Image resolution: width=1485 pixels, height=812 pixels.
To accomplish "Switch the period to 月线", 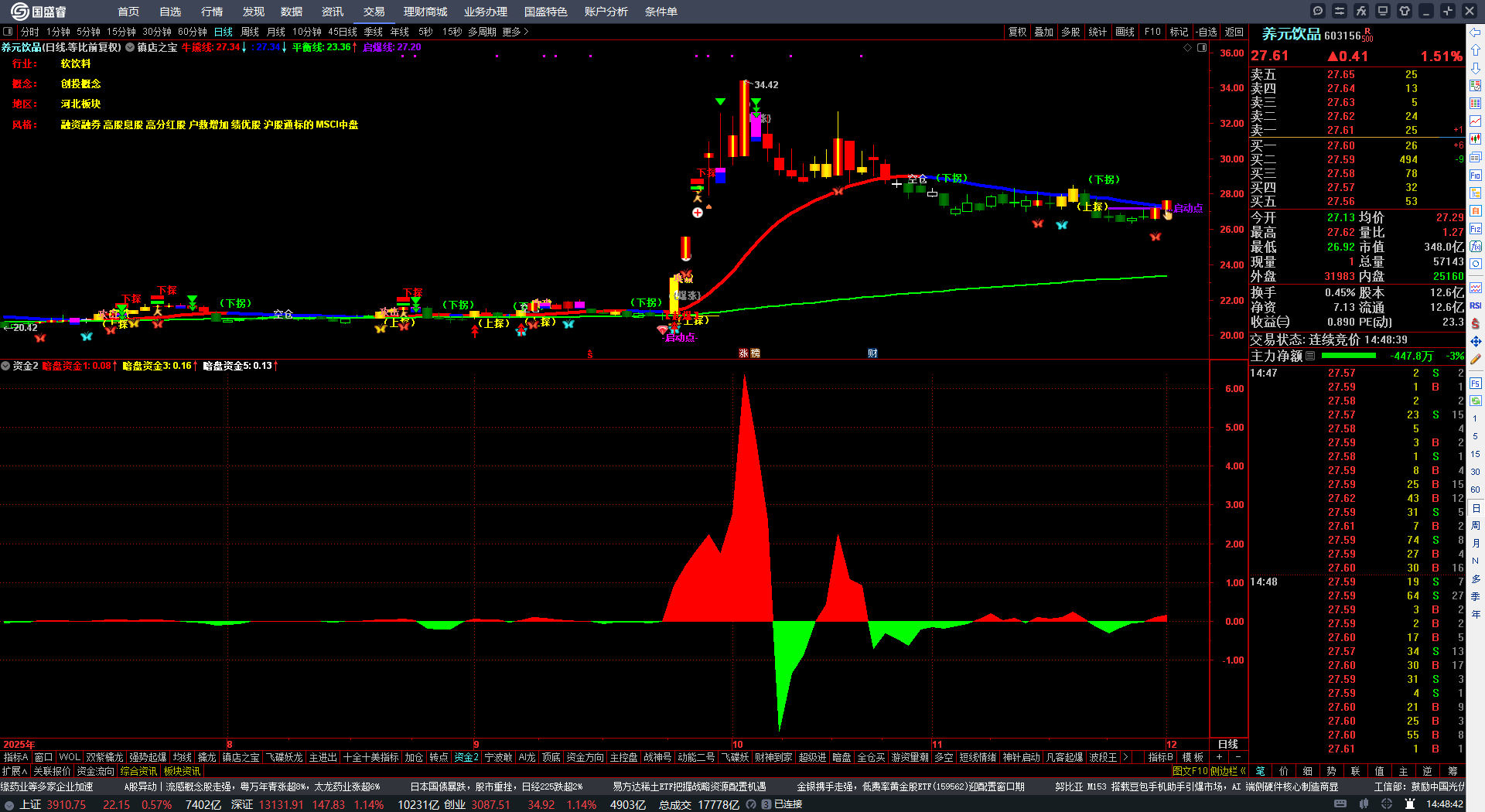I will click(x=276, y=32).
